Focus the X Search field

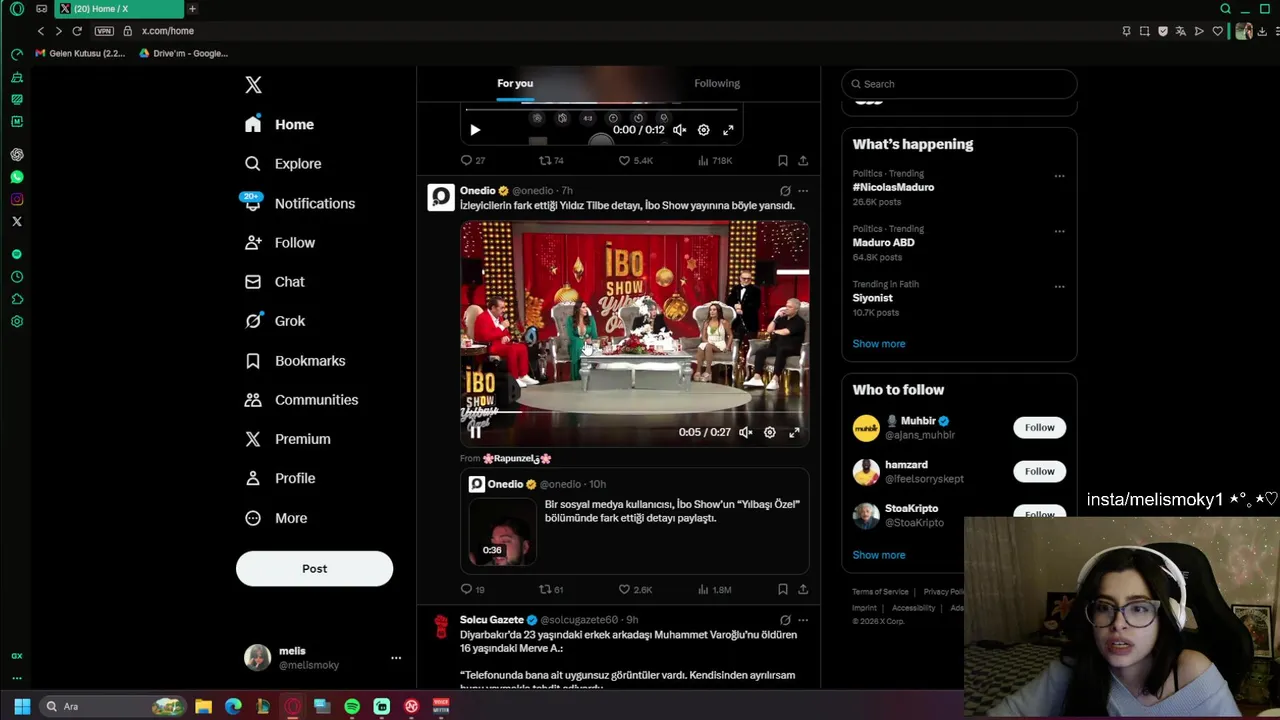959,84
